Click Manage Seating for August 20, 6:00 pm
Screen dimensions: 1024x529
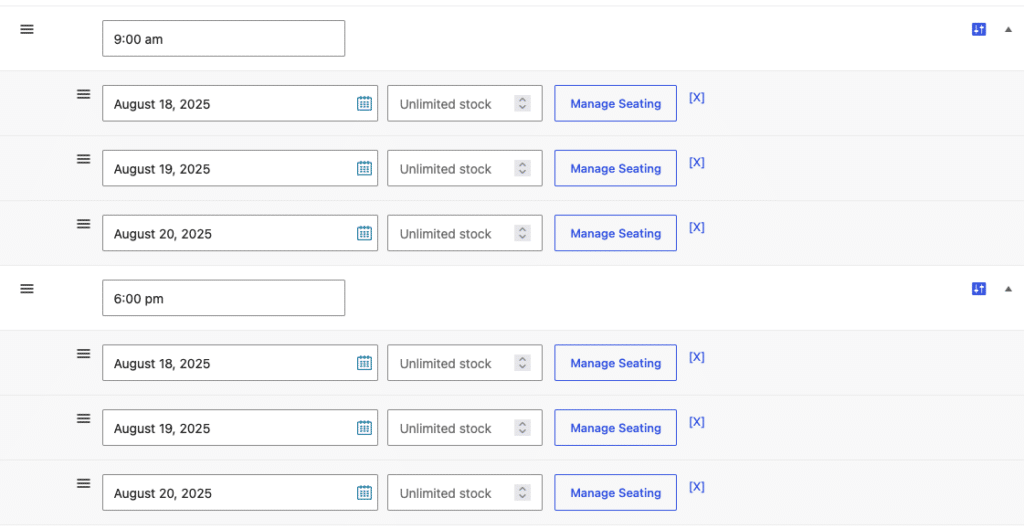(615, 492)
